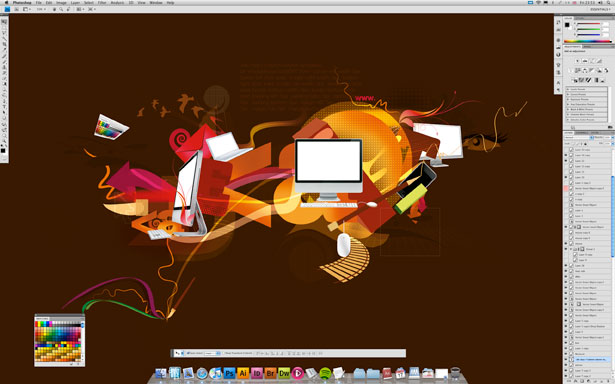
Task: Select the Move tool in the Tools panel
Action: [x=4, y=22]
